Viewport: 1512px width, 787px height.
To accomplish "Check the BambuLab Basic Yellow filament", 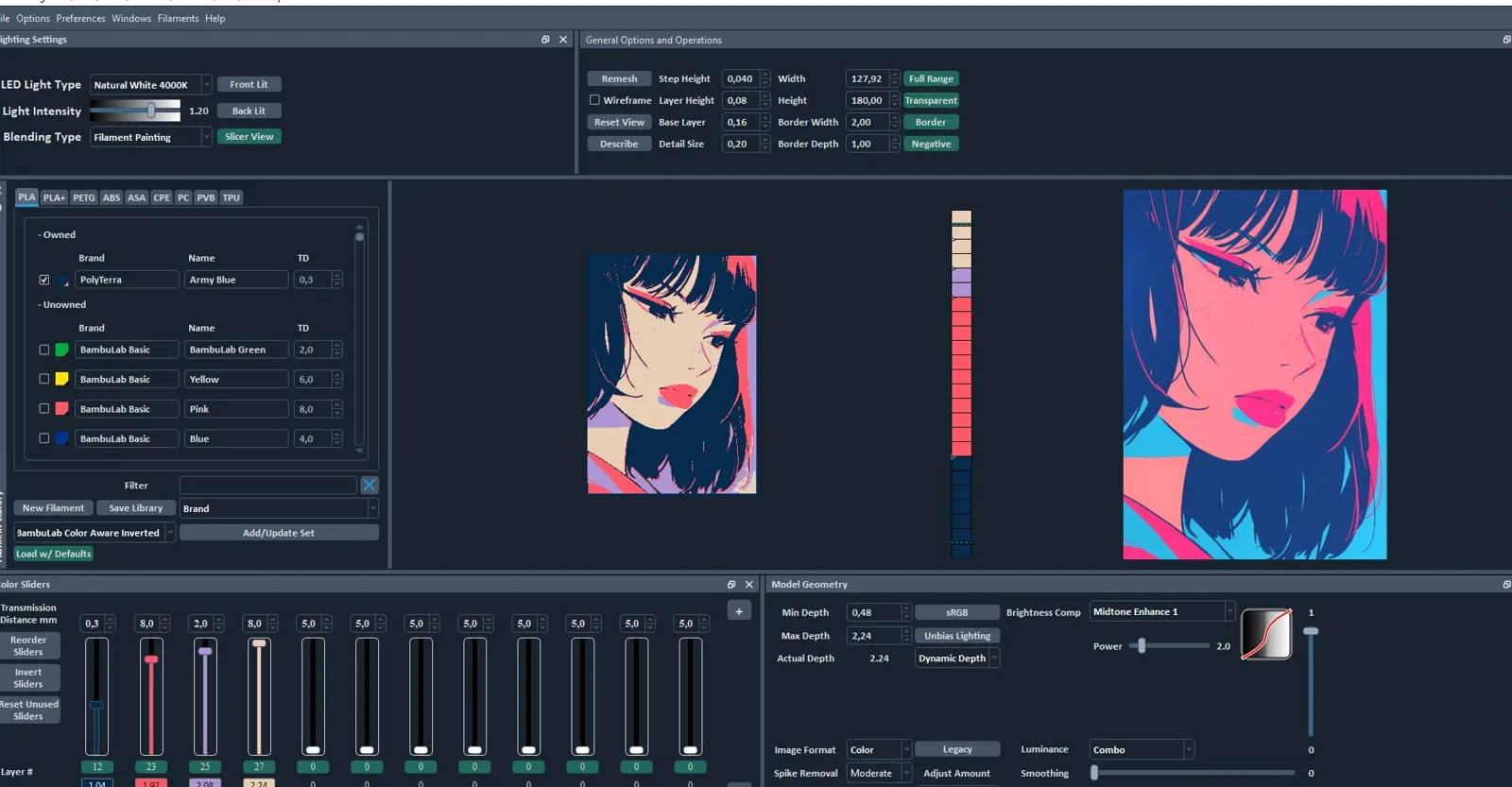I will point(44,379).
